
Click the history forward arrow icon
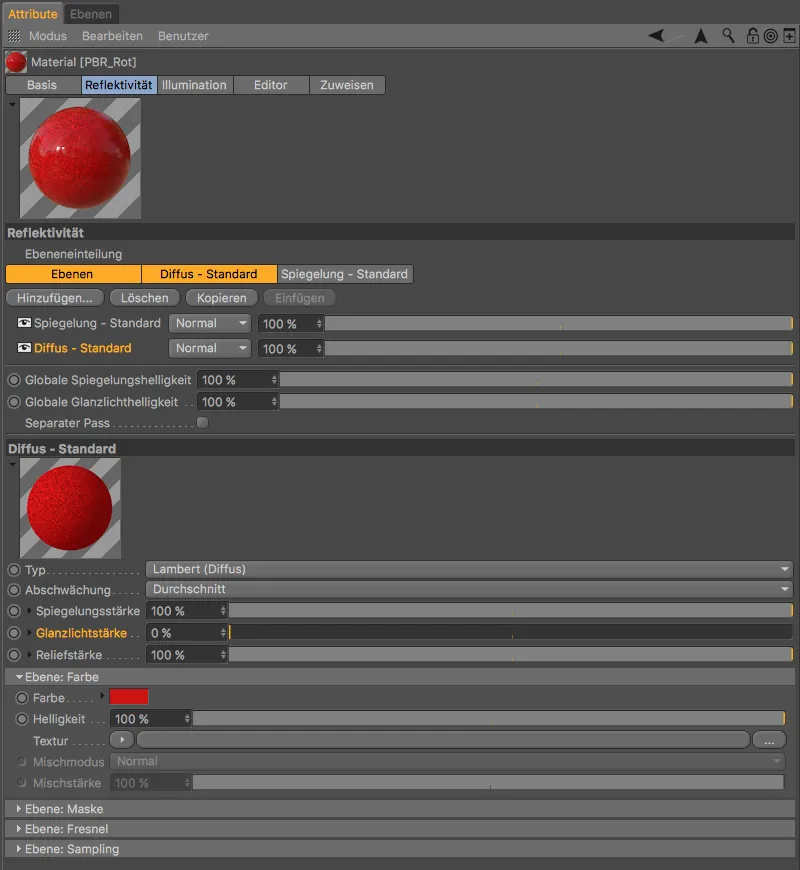click(700, 36)
